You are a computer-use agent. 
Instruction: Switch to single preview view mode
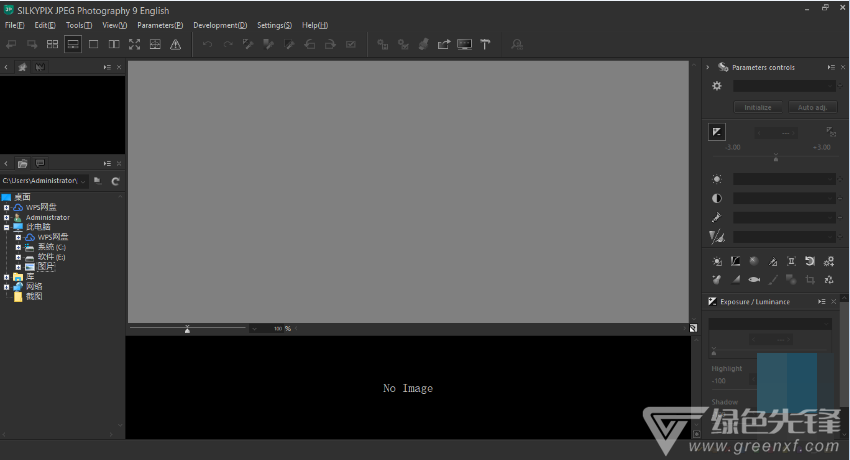pos(93,44)
